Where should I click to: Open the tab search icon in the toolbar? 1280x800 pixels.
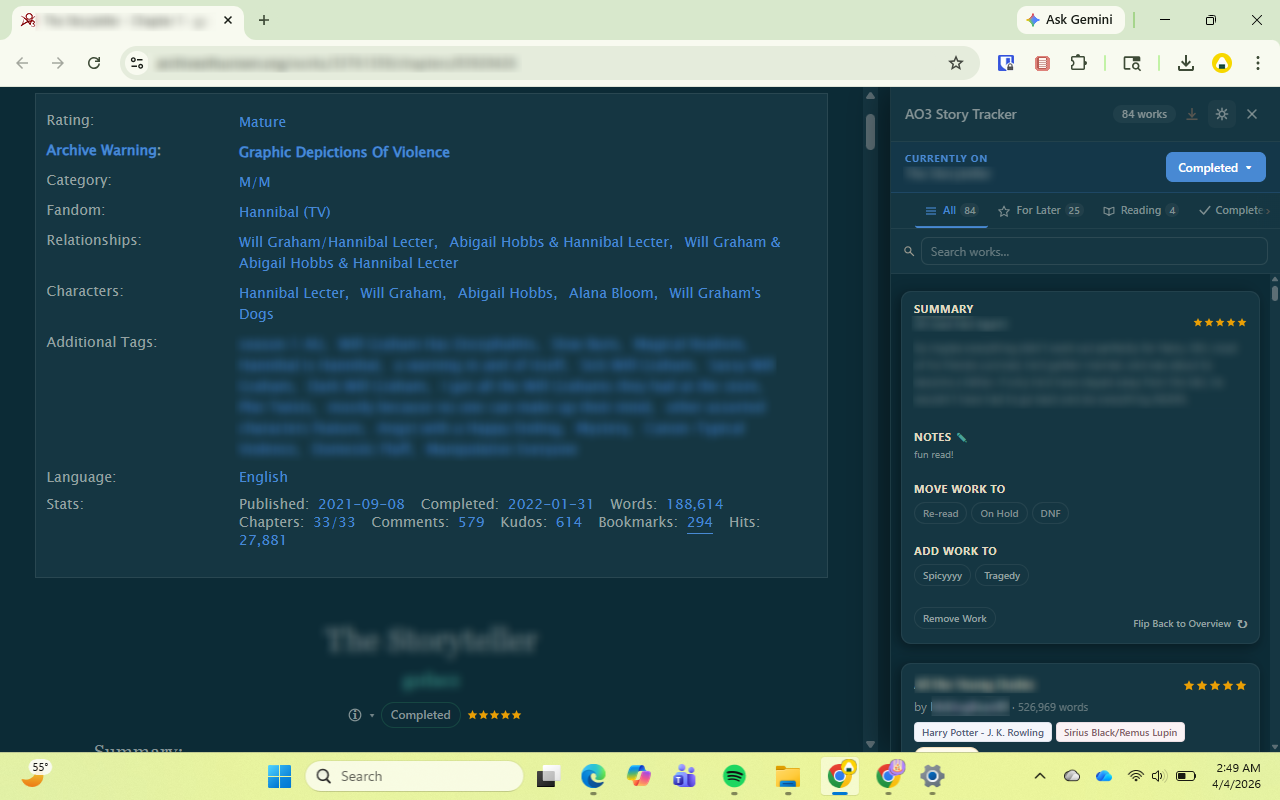1132,63
